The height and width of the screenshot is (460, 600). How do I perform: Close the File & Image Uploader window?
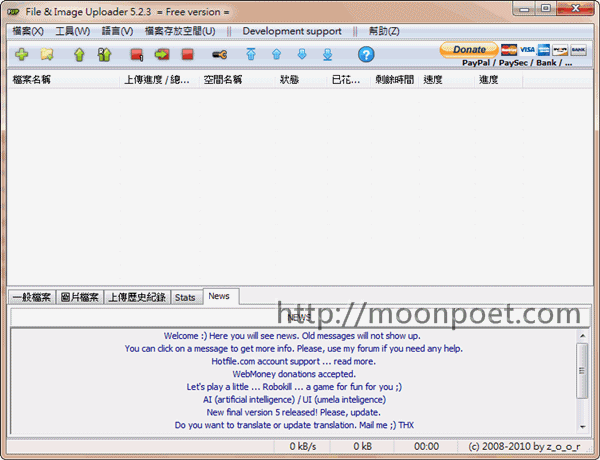pyautogui.click(x=575, y=8)
